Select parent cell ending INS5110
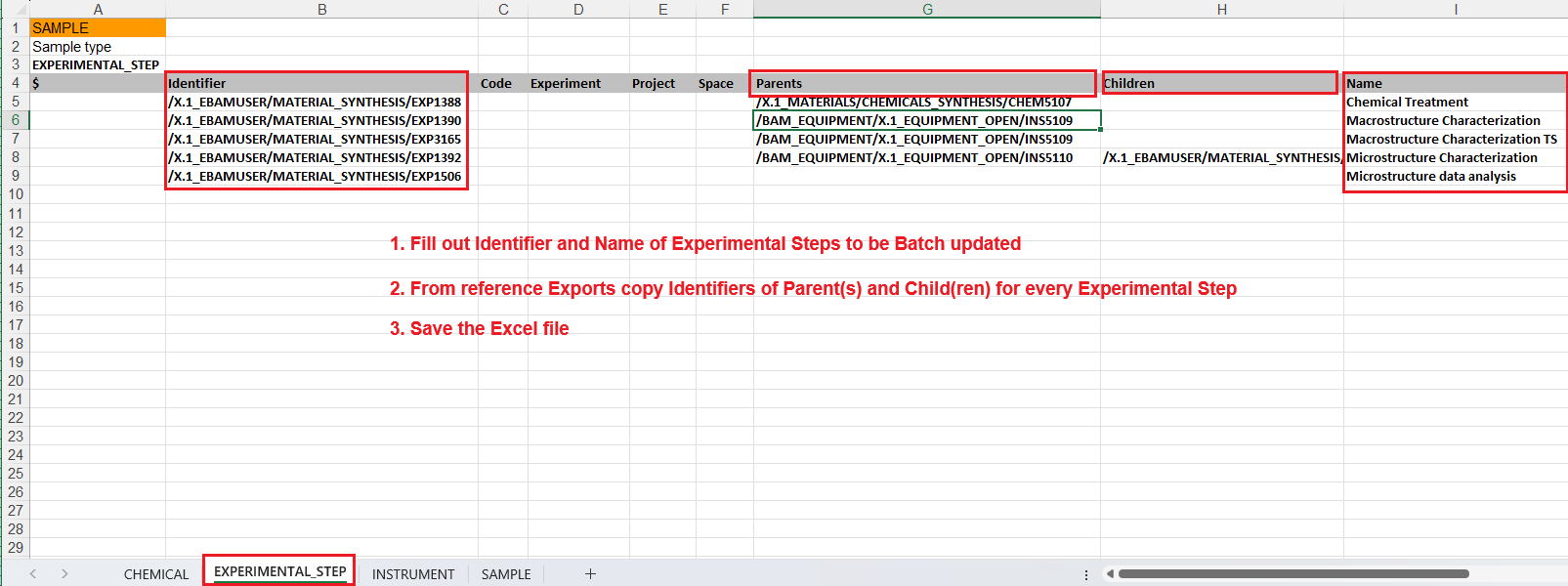 click(927, 157)
